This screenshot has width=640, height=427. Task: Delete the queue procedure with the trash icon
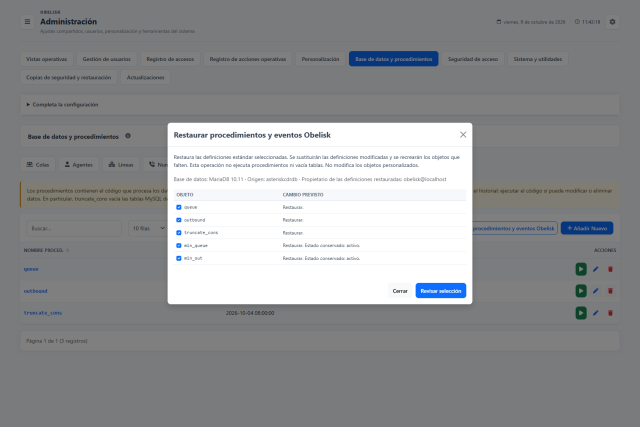pos(610,269)
